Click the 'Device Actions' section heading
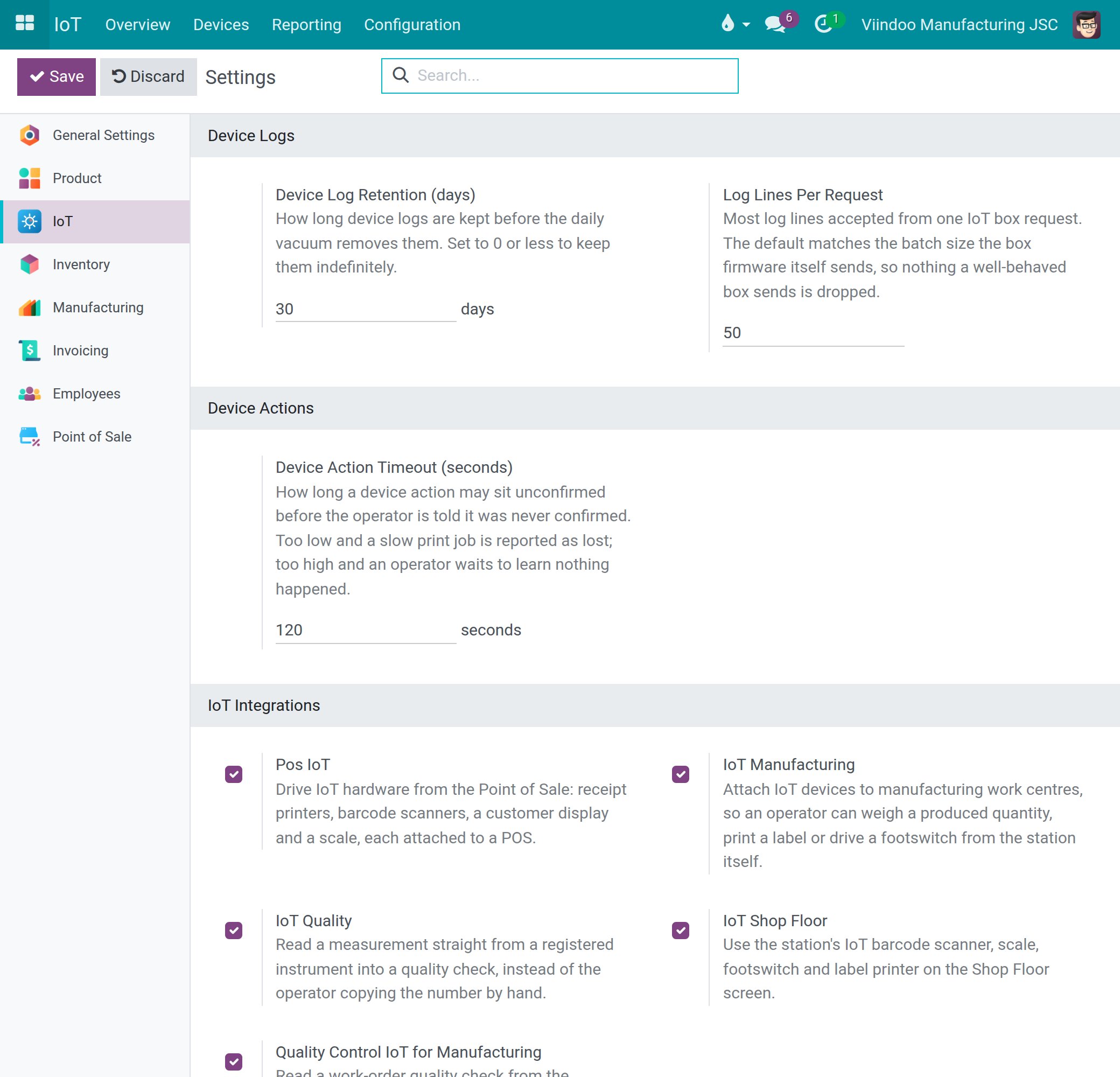The image size is (1120, 1077). 261,408
